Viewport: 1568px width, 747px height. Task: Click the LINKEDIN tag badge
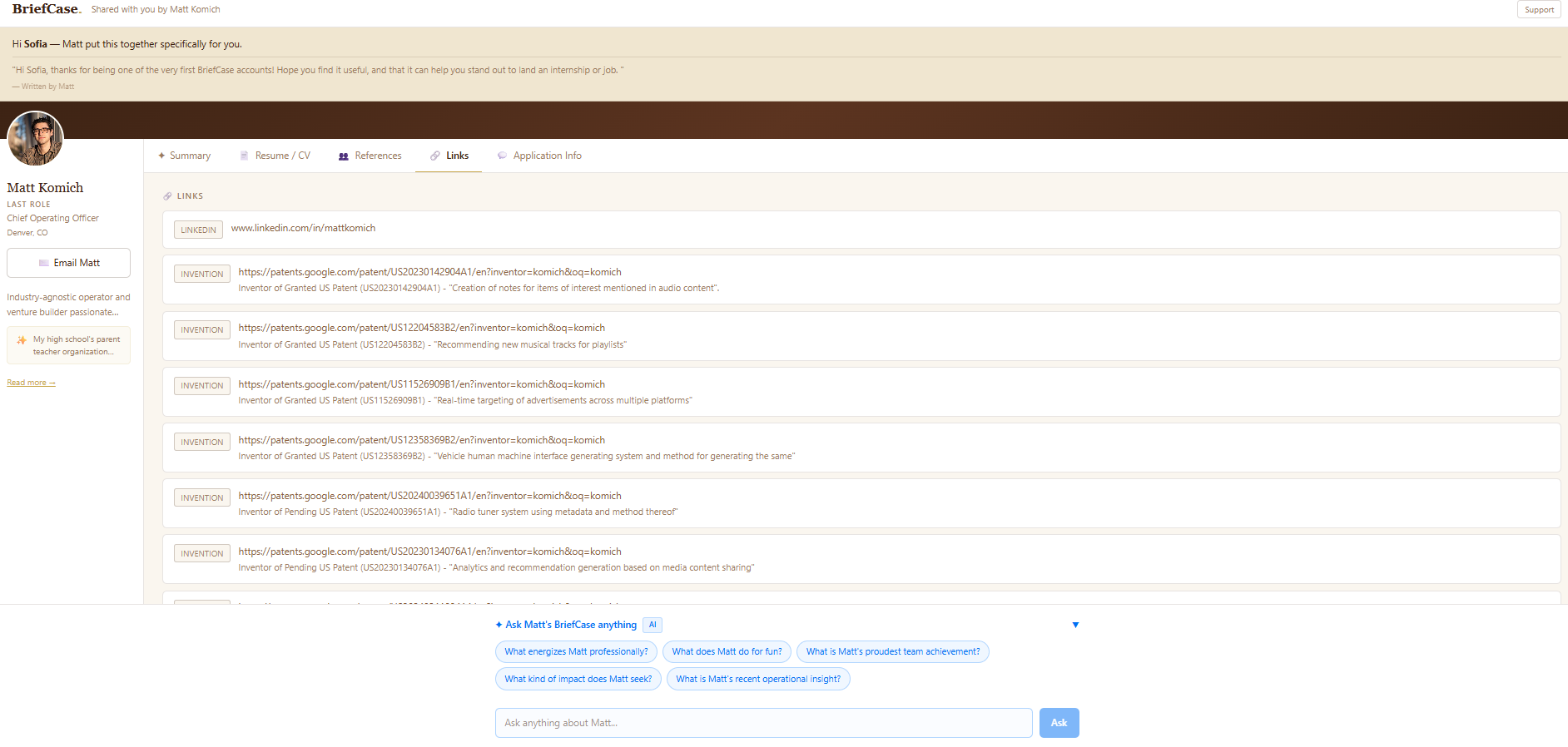tap(198, 230)
